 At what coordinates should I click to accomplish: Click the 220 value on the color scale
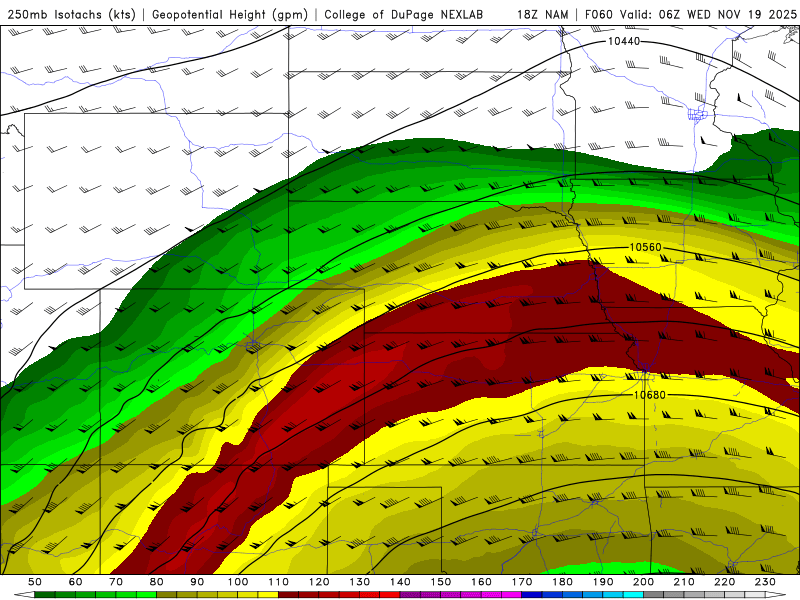(724, 582)
